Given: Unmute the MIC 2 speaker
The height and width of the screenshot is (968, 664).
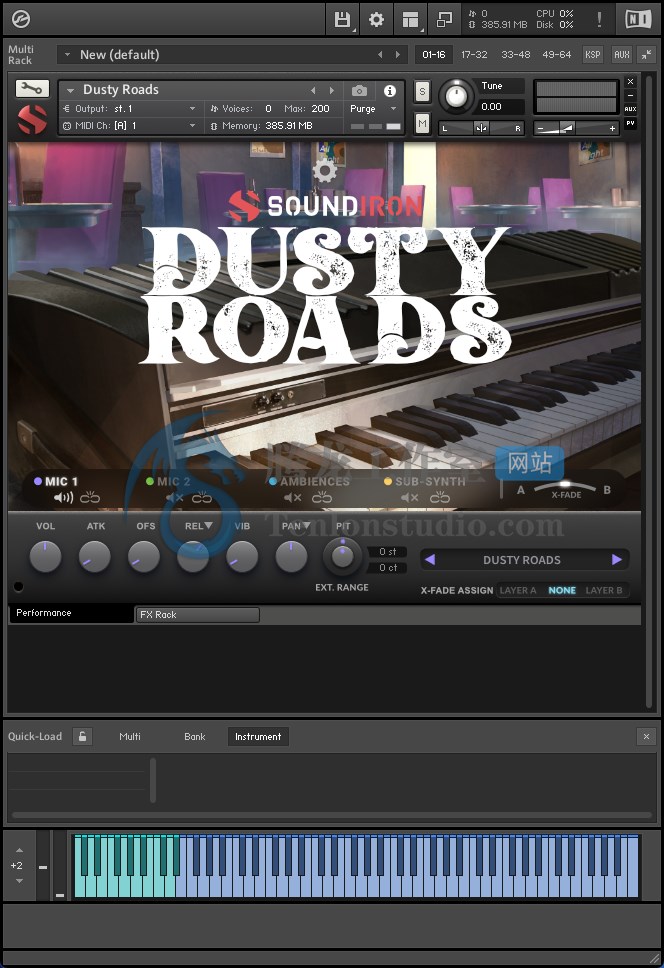Looking at the screenshot, I should pos(175,498).
